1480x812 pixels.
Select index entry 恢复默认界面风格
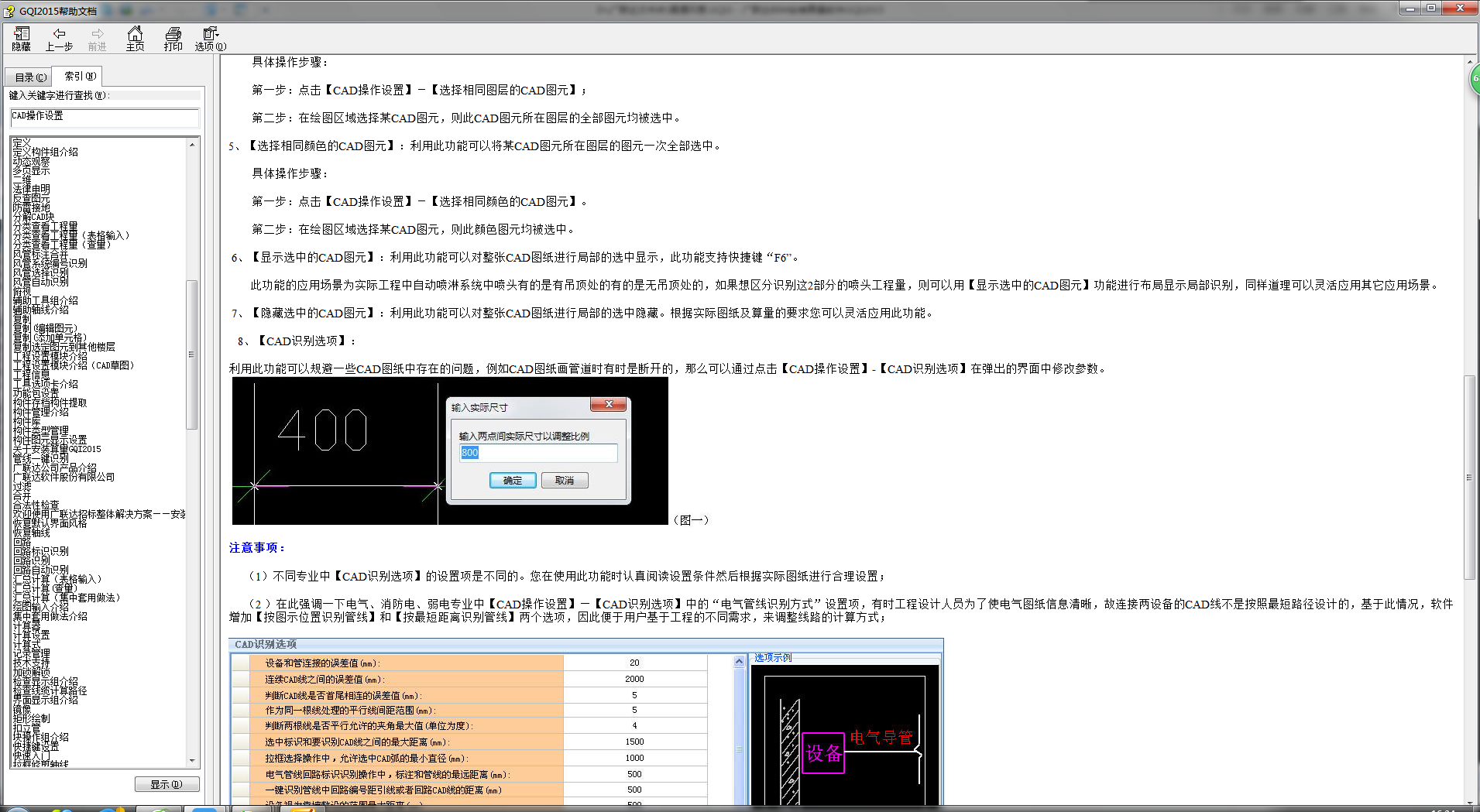[x=50, y=523]
